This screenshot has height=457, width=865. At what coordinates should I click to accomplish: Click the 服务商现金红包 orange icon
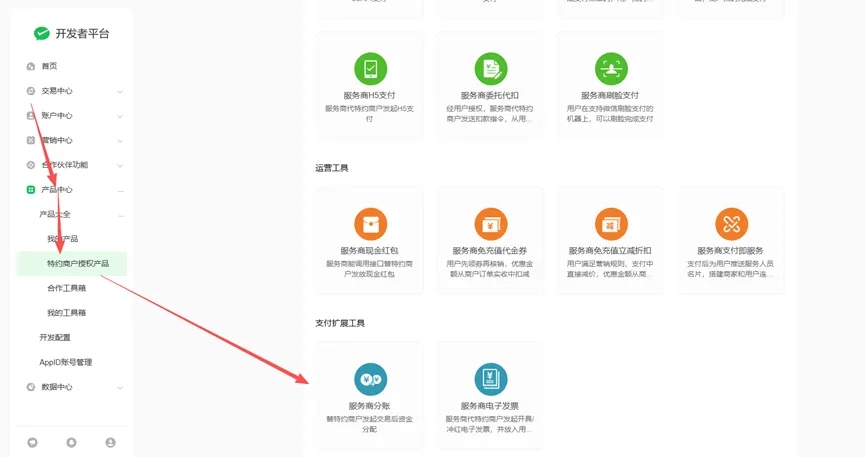click(x=370, y=224)
